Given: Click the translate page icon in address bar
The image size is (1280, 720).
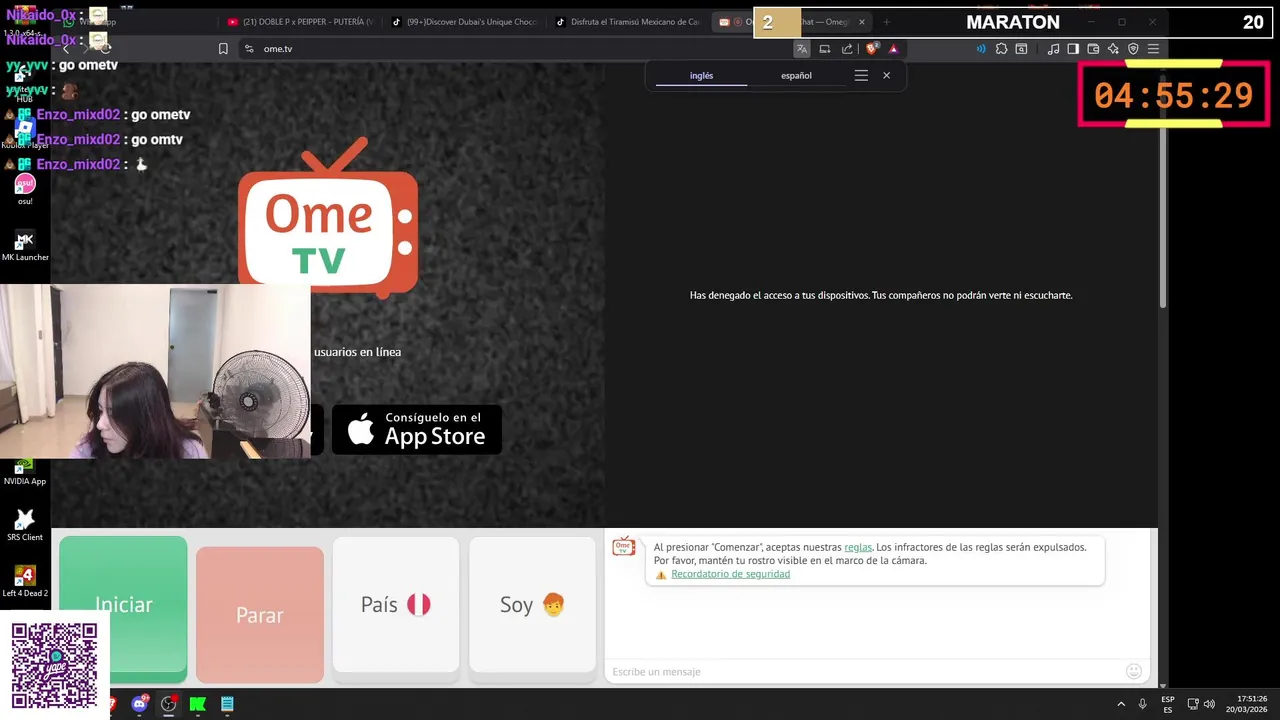Looking at the screenshot, I should click(801, 49).
